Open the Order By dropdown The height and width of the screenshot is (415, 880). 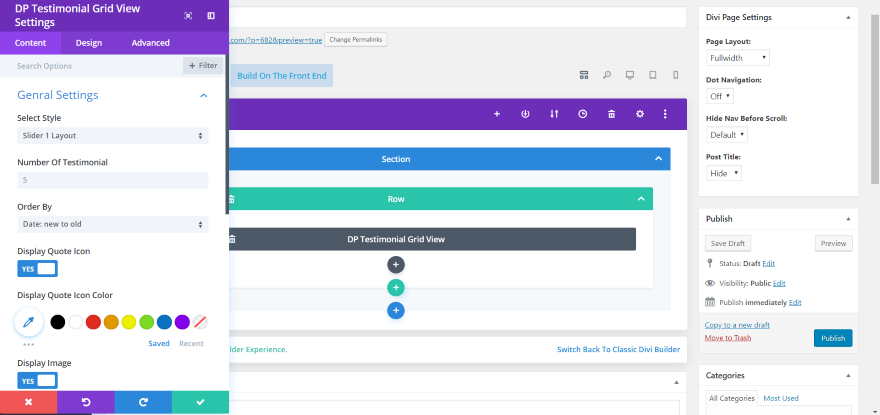[113, 224]
